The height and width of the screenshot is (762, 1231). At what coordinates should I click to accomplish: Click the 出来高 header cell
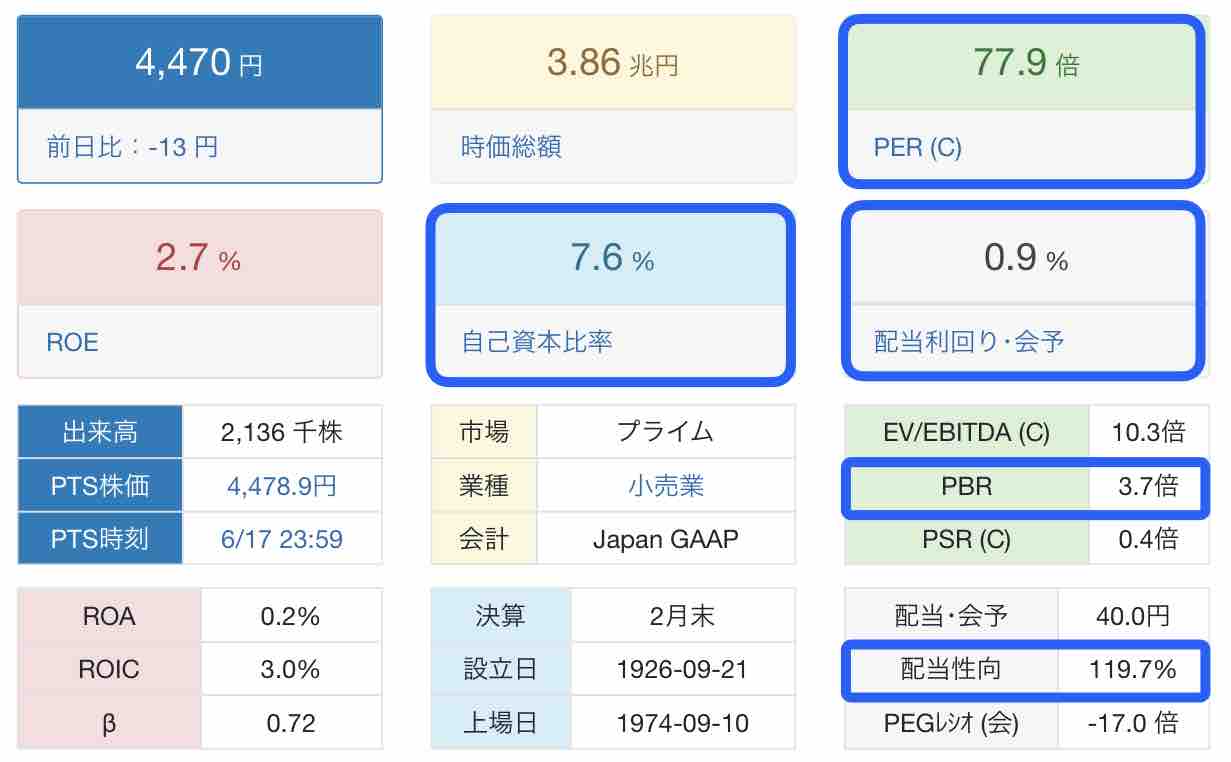(x=100, y=433)
